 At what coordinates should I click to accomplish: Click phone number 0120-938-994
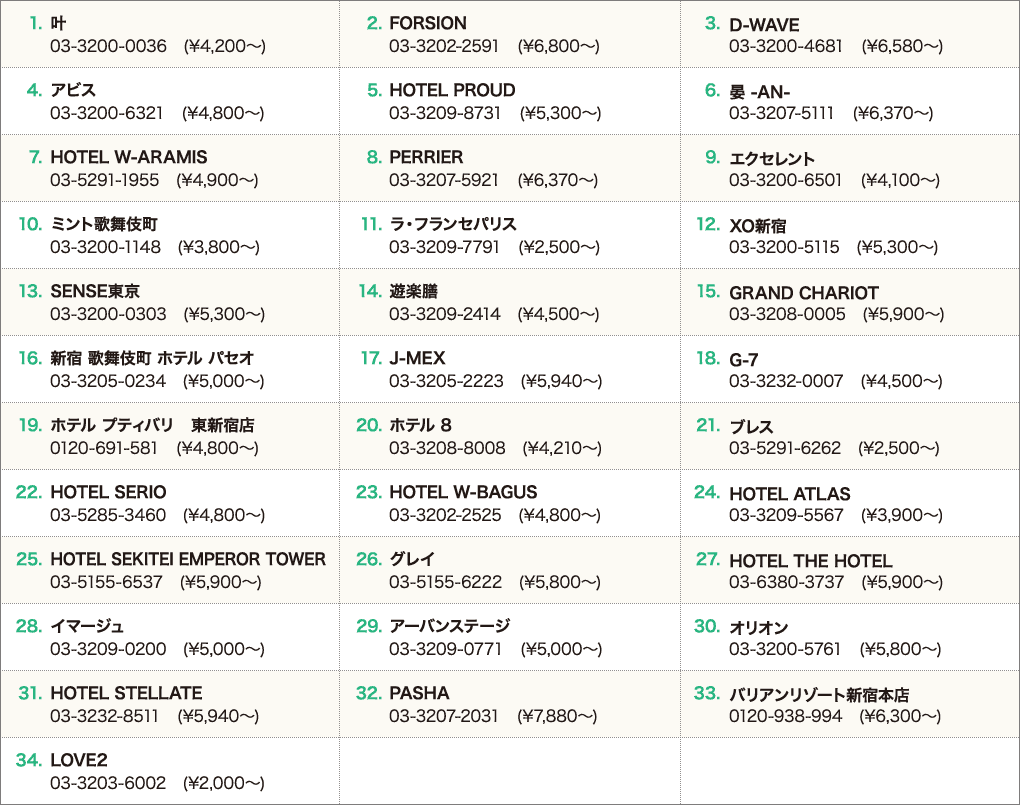tap(785, 716)
